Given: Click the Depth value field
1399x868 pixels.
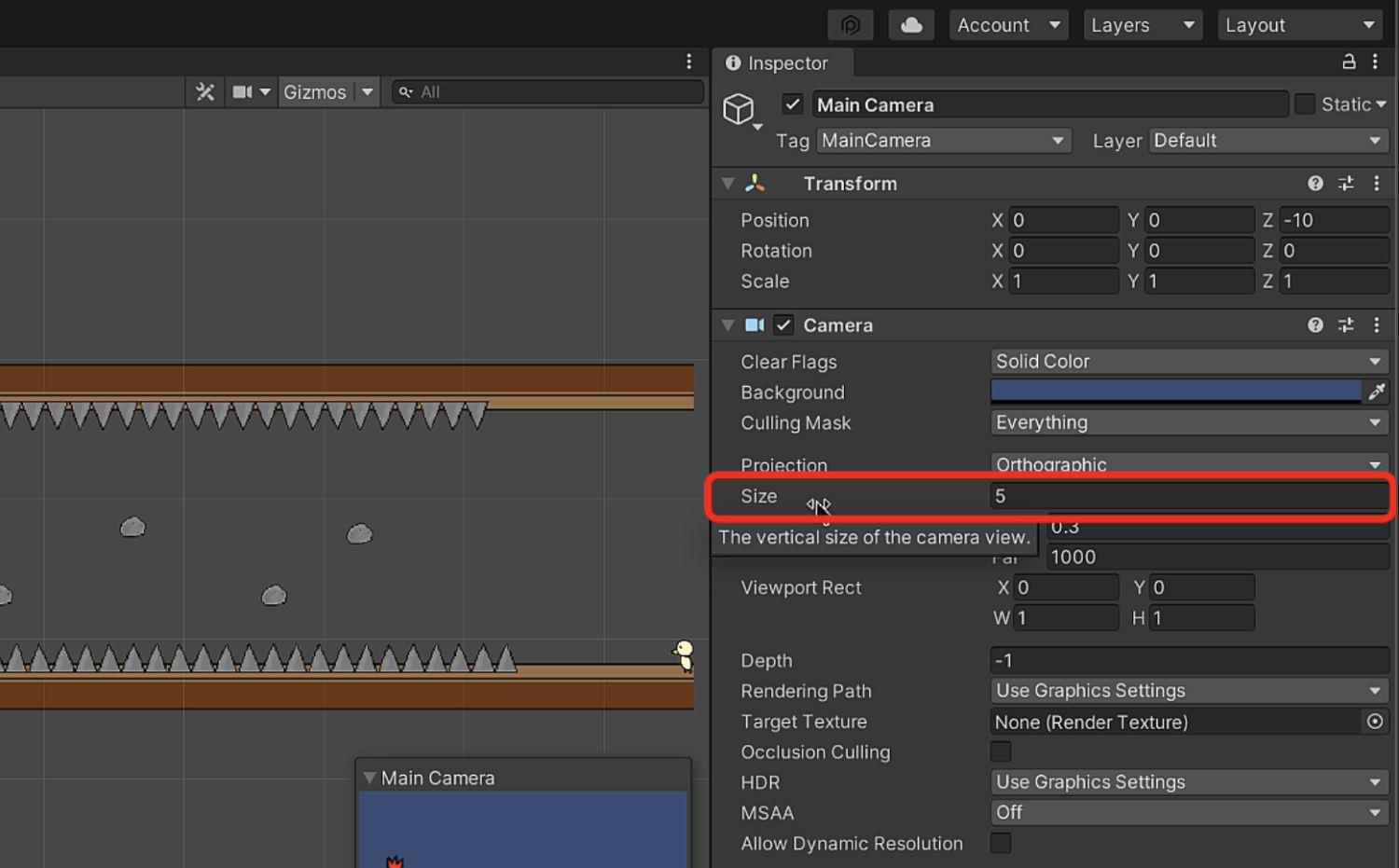Looking at the screenshot, I should tap(1189, 660).
